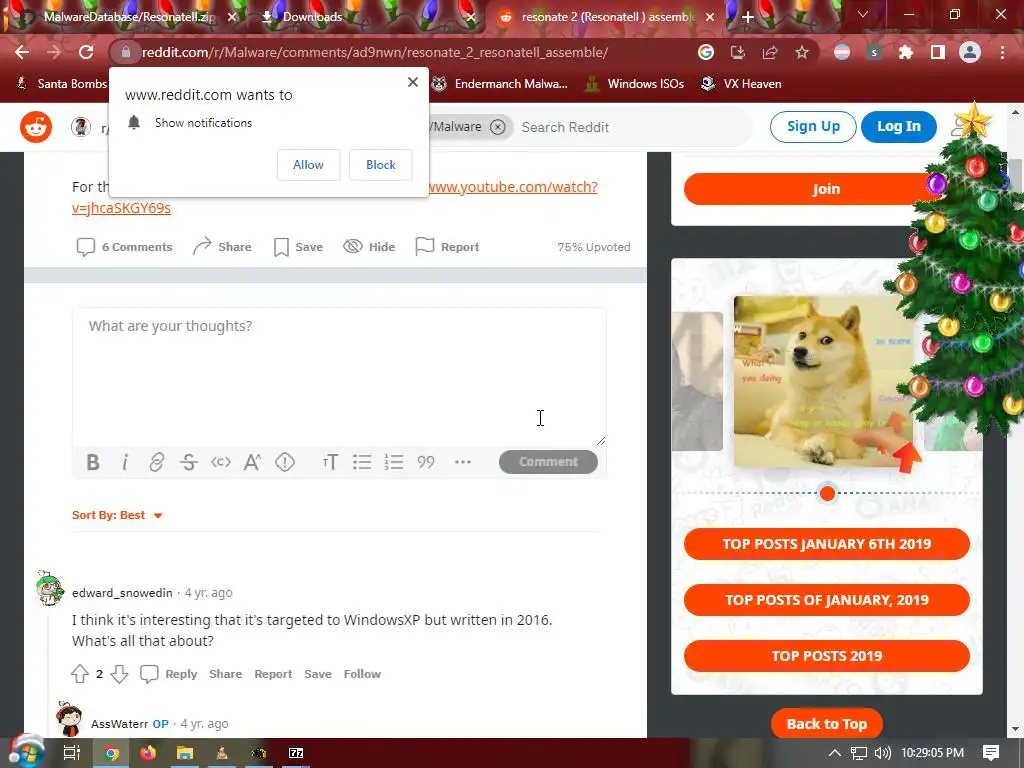Open Firefox from the taskbar

[x=148, y=753]
